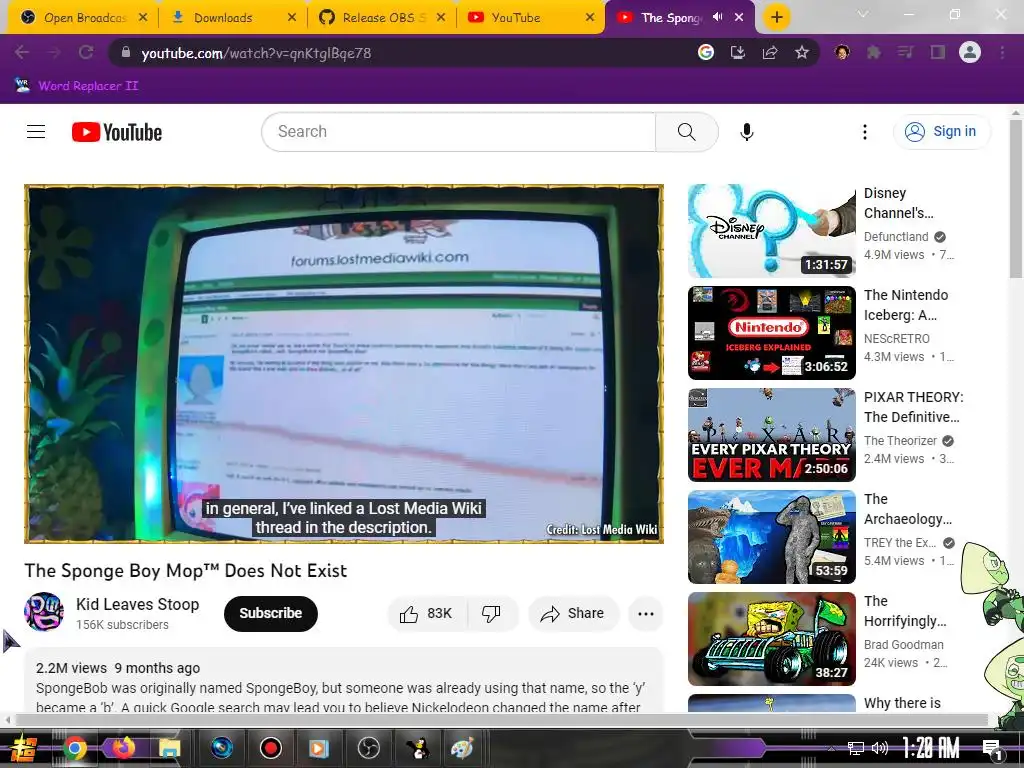Open more actions menu beside Share
The image size is (1024, 768).
tap(646, 613)
